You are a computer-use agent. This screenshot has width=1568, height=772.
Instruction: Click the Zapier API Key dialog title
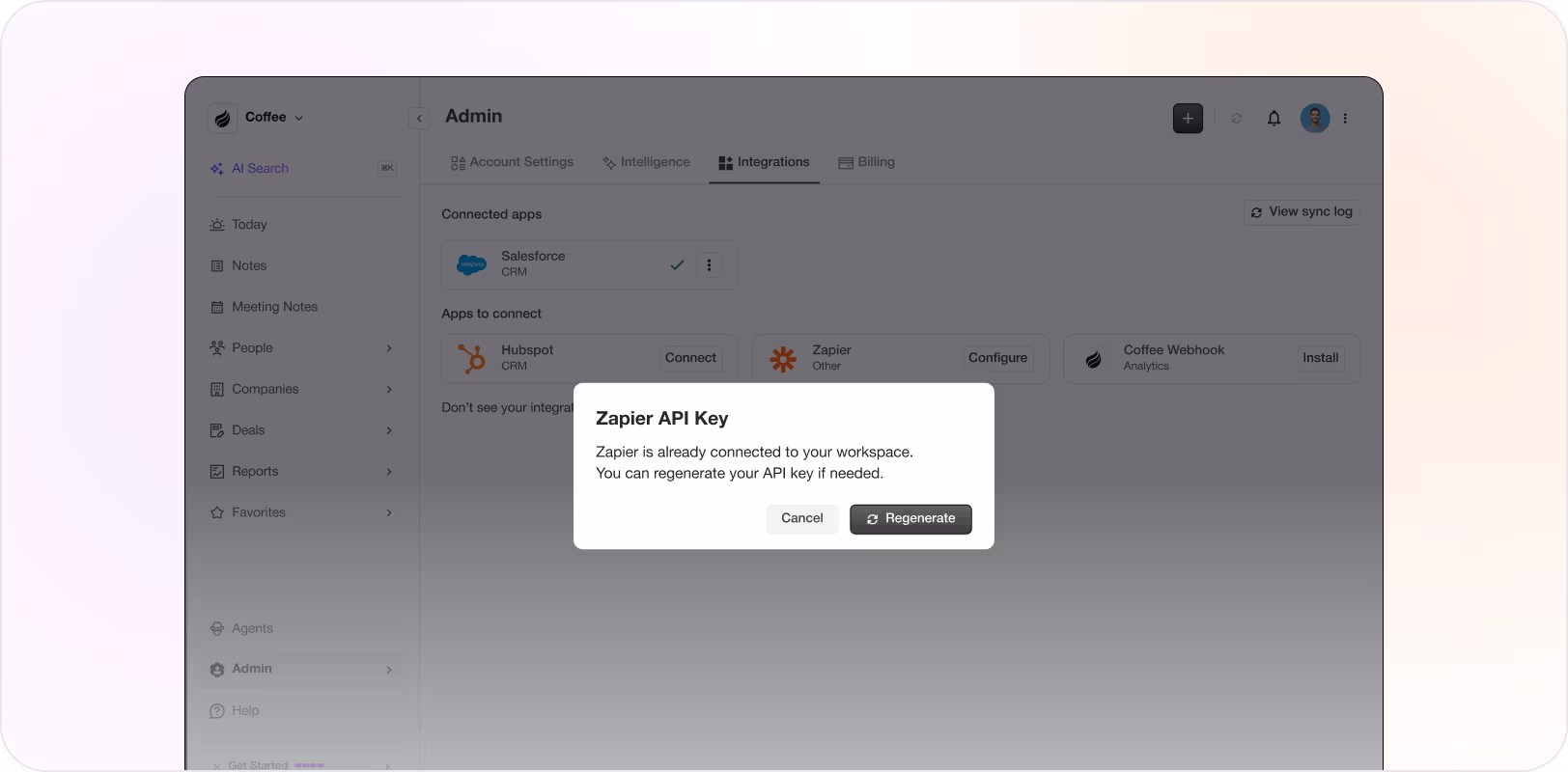[x=662, y=418]
